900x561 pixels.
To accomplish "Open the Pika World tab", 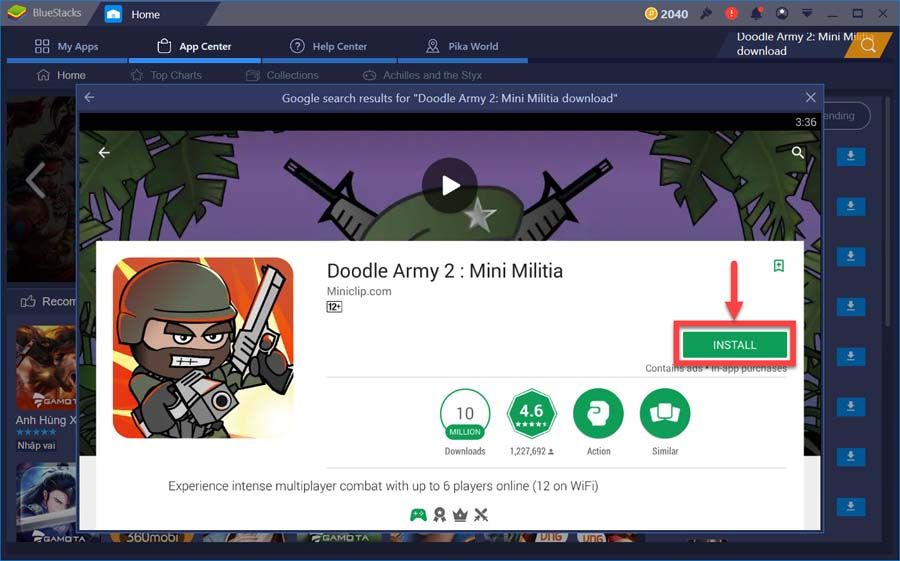I will (x=461, y=46).
